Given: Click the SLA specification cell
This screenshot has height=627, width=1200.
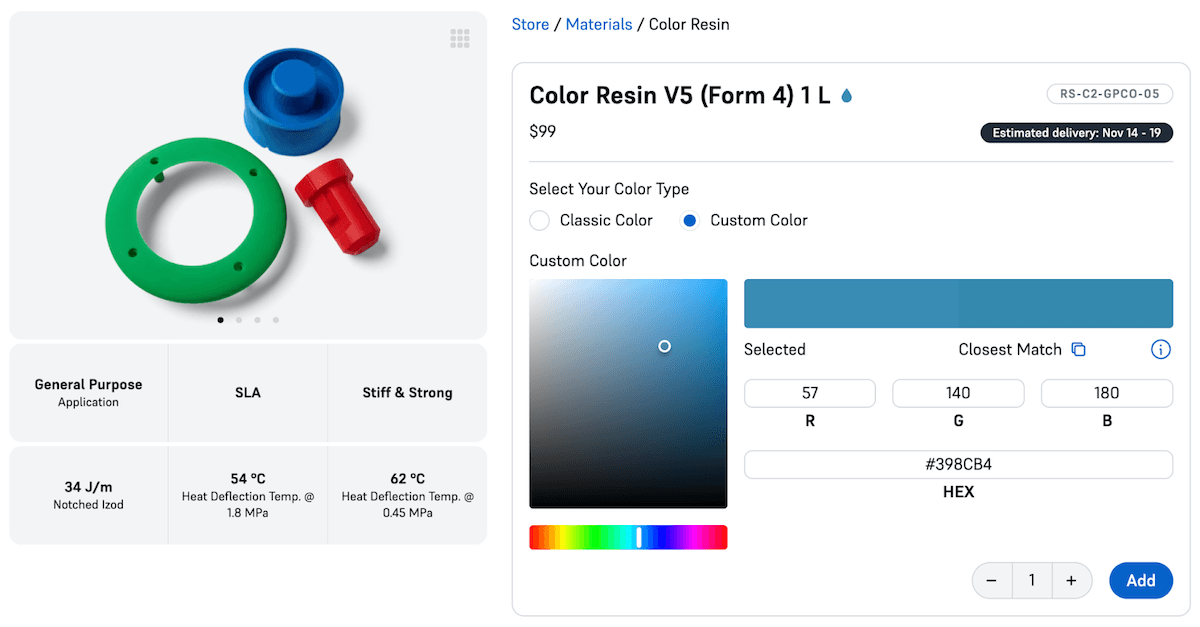Looking at the screenshot, I should click(x=248, y=392).
